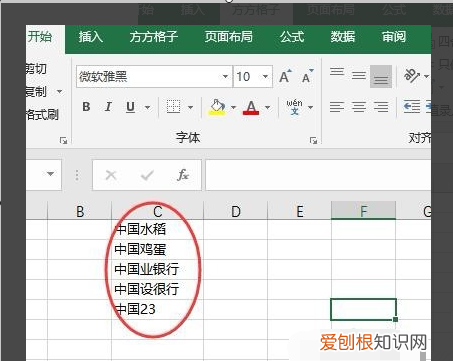This screenshot has height=361, width=453.
Task: Open underline style dropdown arrow
Action: pyautogui.click(x=147, y=107)
